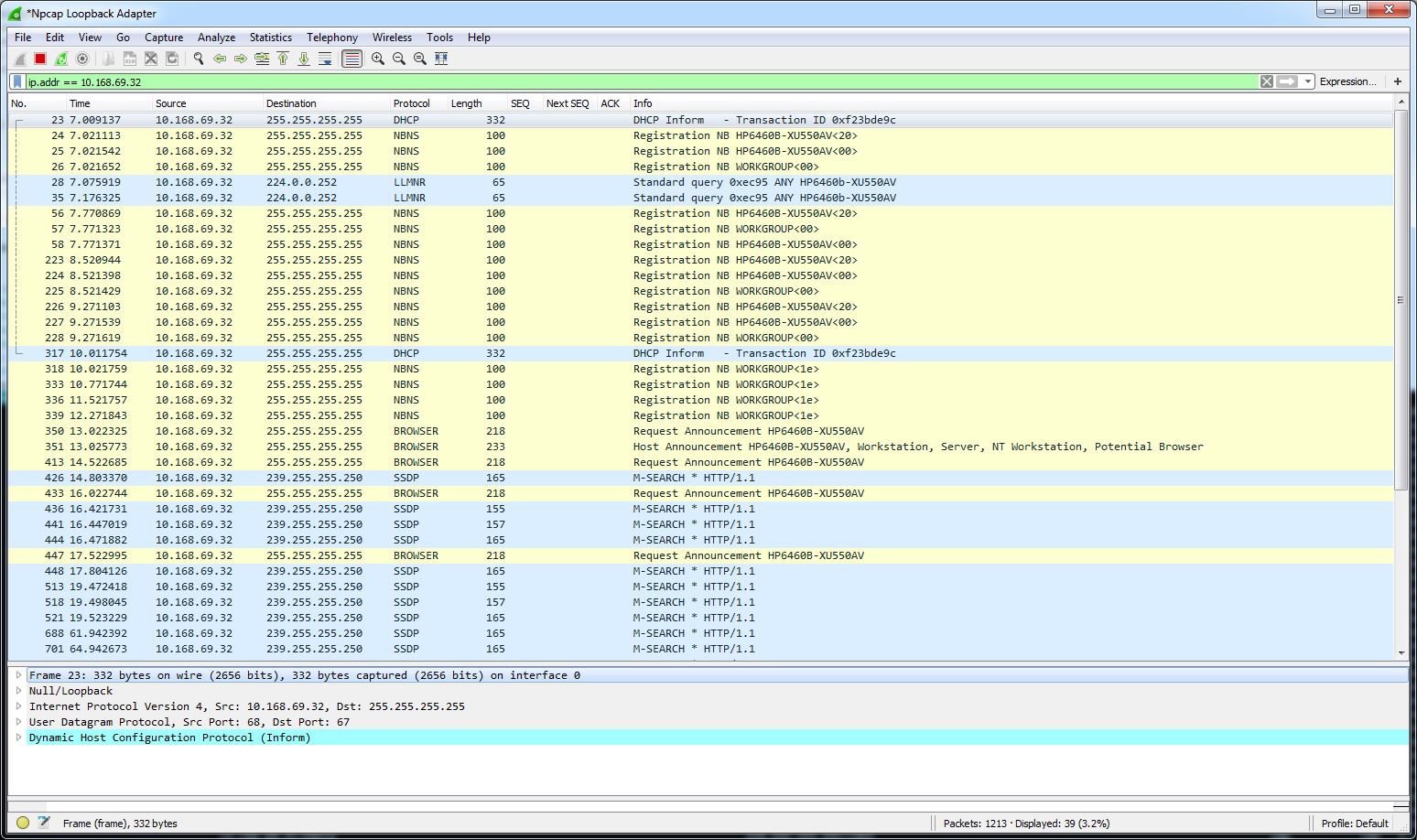Select packet 317 DHCP Inform row
This screenshot has height=840, width=1417.
click(x=701, y=353)
